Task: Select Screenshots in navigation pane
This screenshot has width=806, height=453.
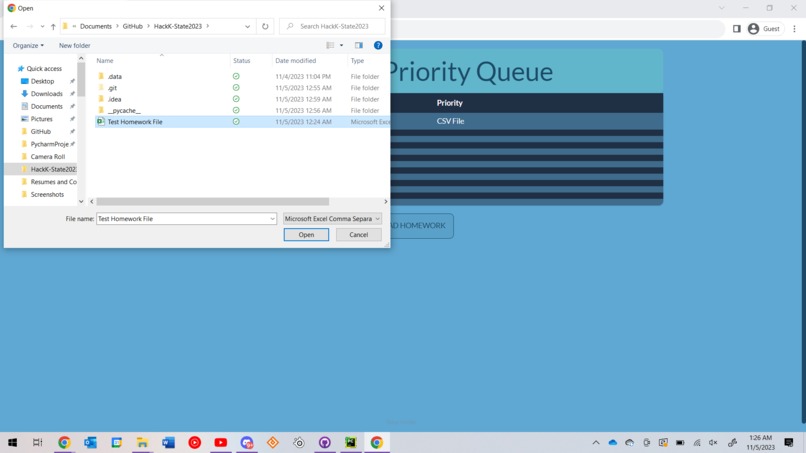Action: (47, 194)
